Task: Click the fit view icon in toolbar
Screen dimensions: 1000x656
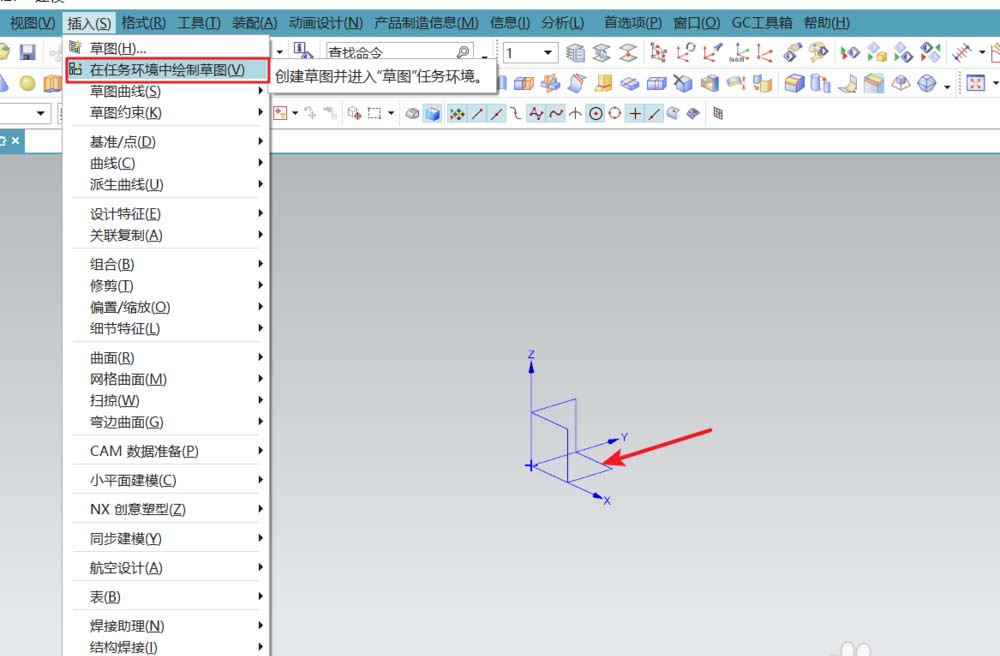Action: (974, 84)
